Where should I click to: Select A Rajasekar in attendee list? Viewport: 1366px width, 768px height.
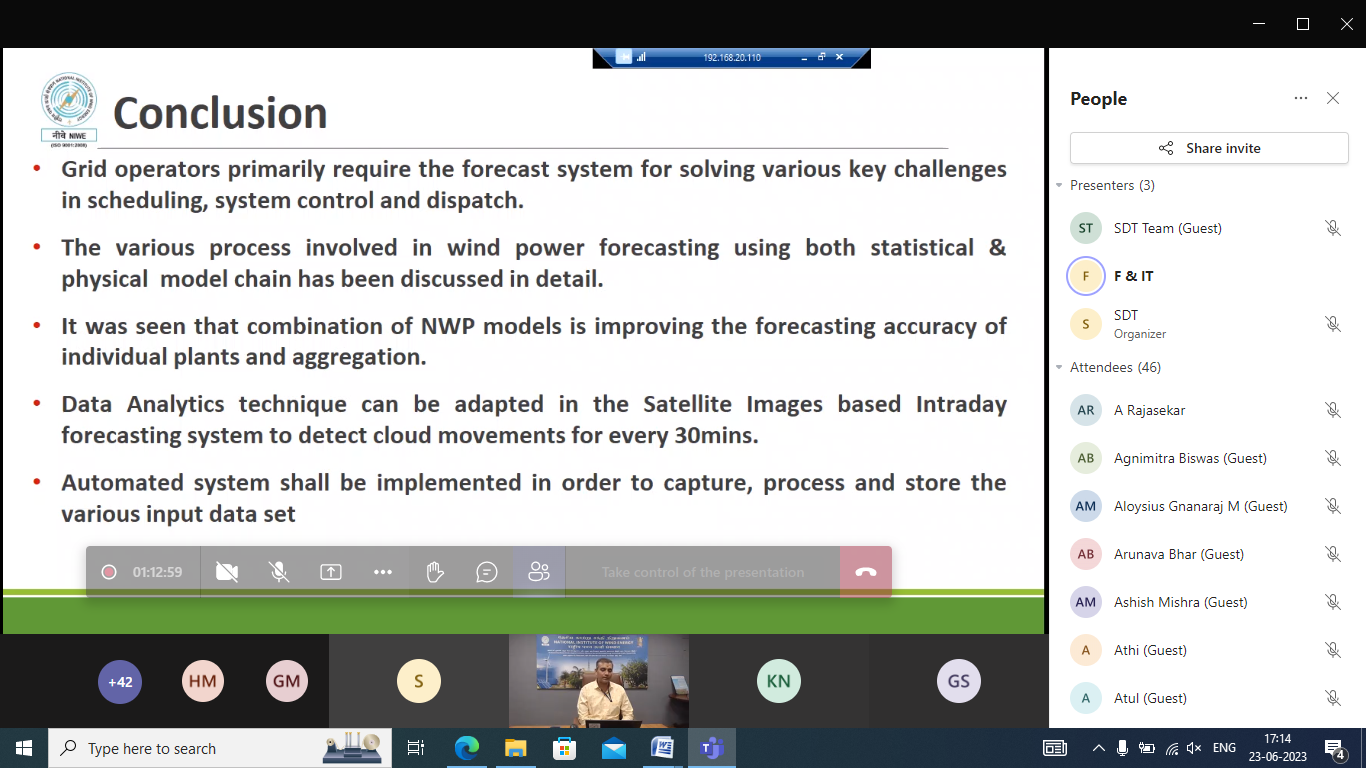coord(1149,410)
